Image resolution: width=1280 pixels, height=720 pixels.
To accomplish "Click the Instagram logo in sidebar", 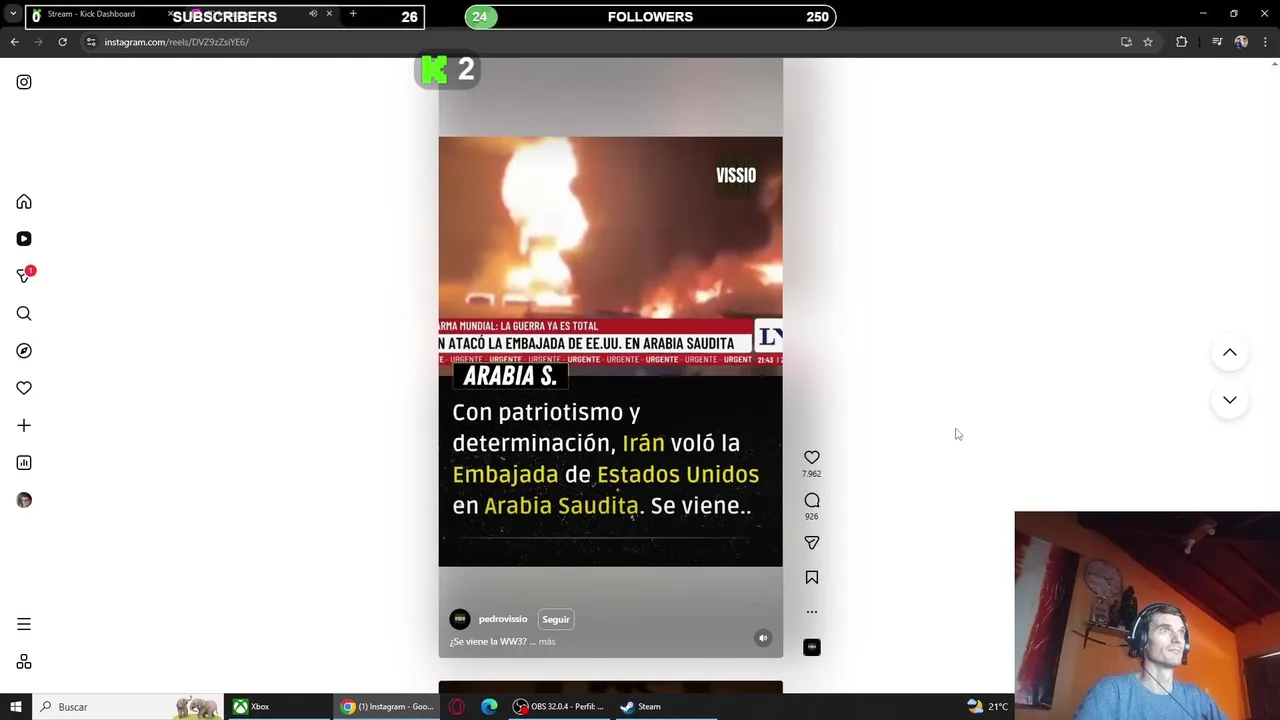I will (x=24, y=82).
